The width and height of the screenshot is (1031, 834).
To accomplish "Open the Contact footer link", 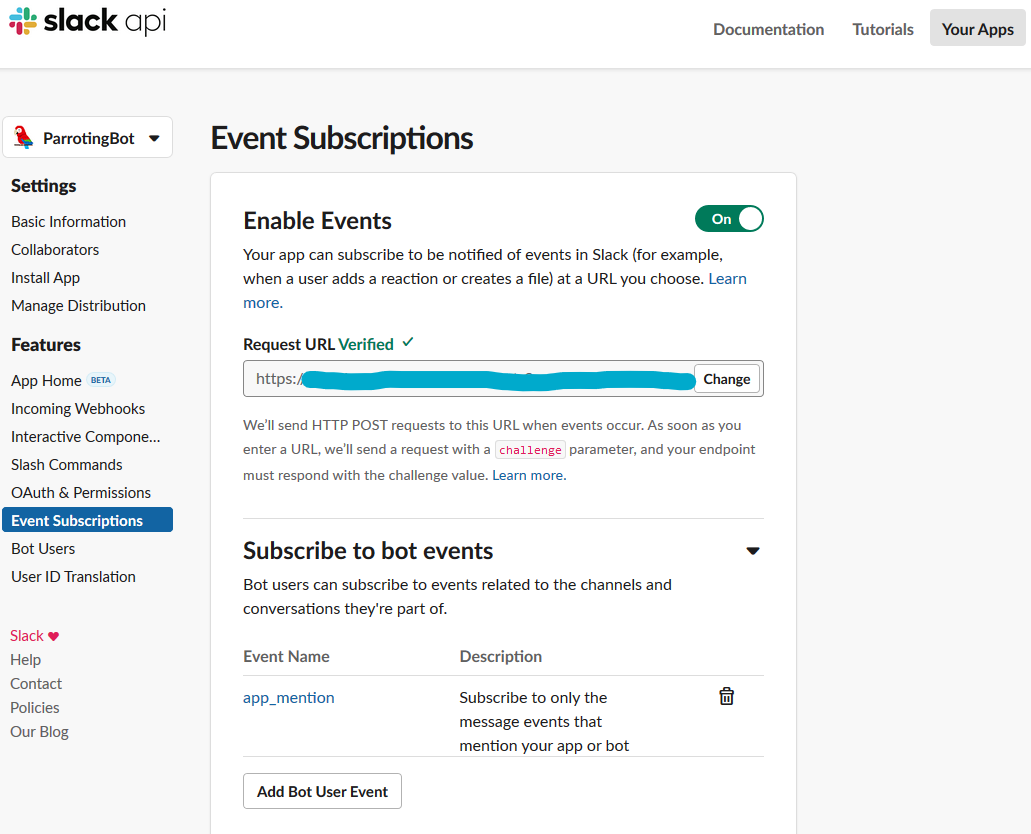I will (36, 684).
